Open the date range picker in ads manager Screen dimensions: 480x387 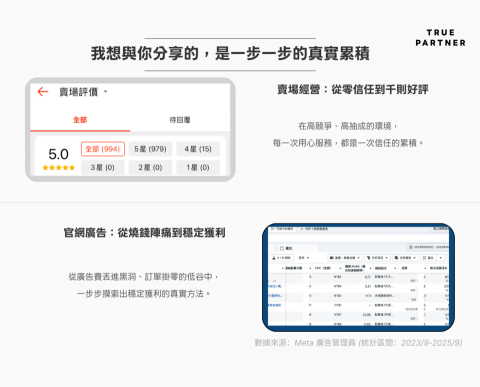point(428,247)
